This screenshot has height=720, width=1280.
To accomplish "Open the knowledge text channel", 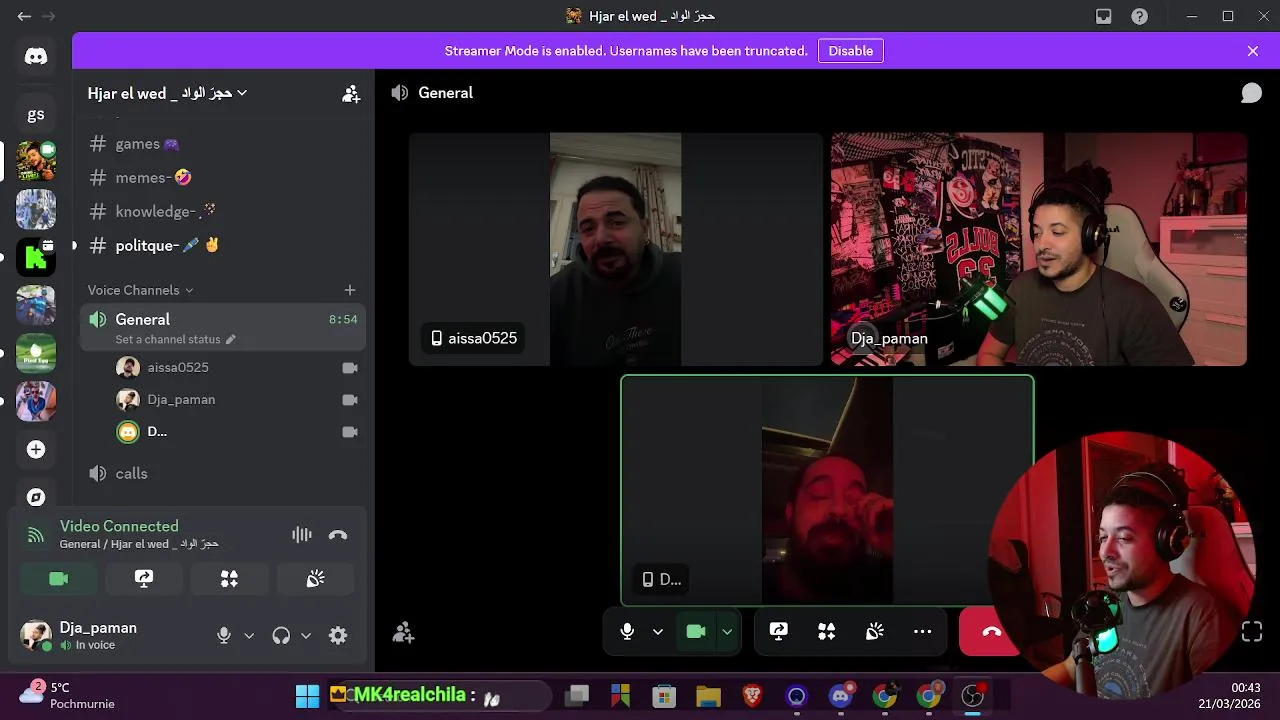I will point(223,212).
